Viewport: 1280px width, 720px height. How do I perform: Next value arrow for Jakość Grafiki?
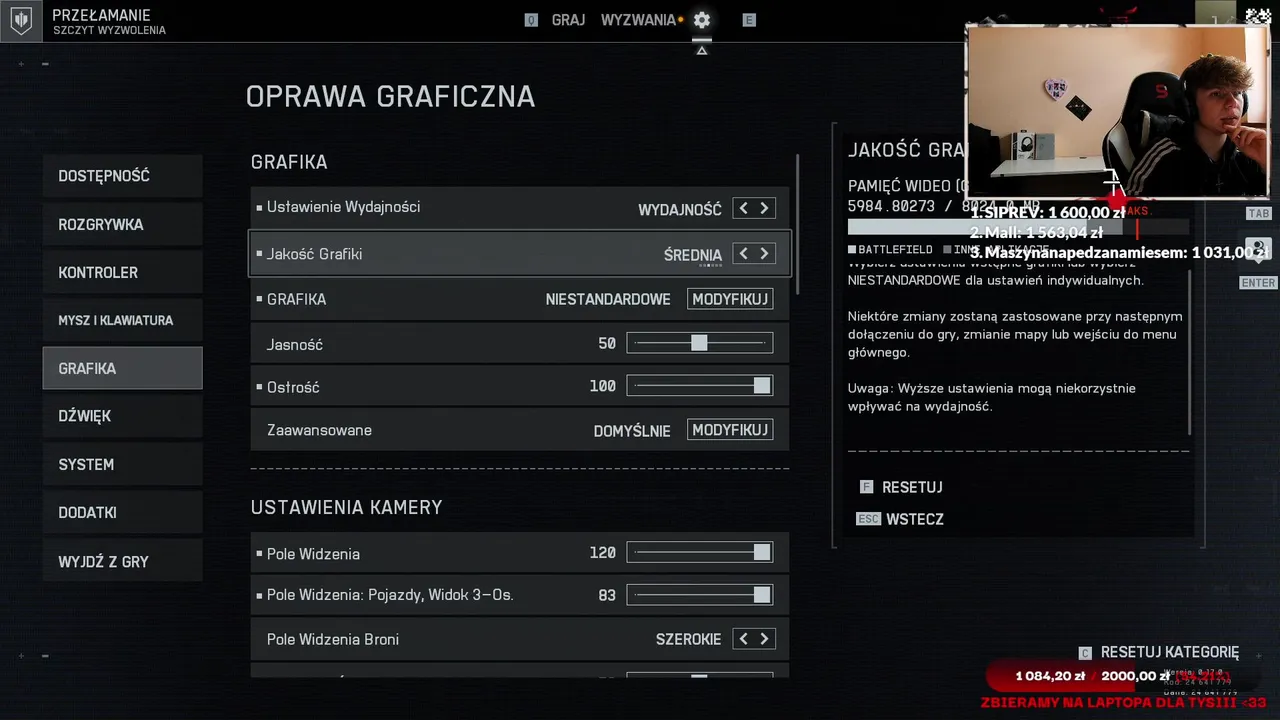point(764,254)
